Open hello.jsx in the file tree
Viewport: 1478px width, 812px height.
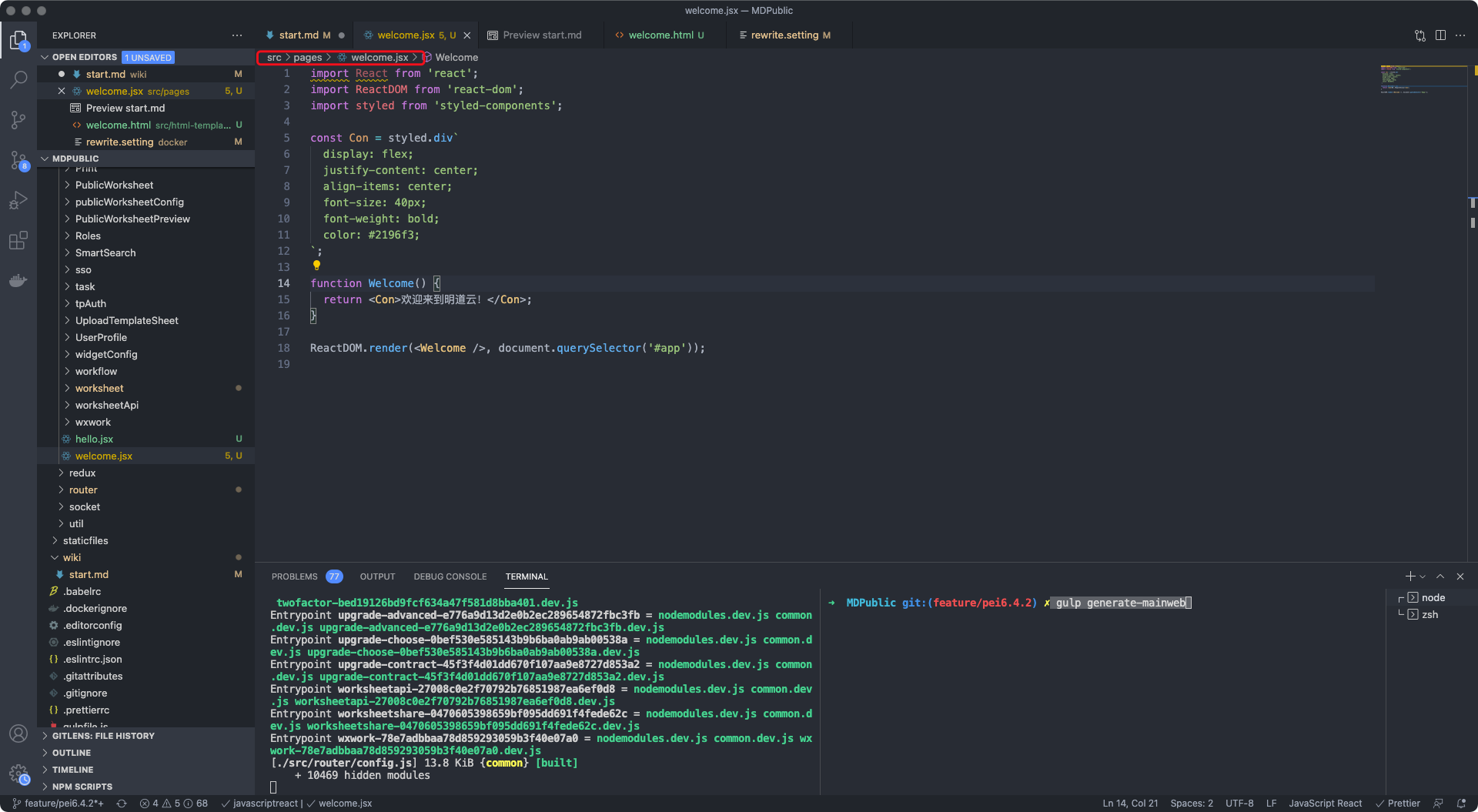pyautogui.click(x=94, y=439)
